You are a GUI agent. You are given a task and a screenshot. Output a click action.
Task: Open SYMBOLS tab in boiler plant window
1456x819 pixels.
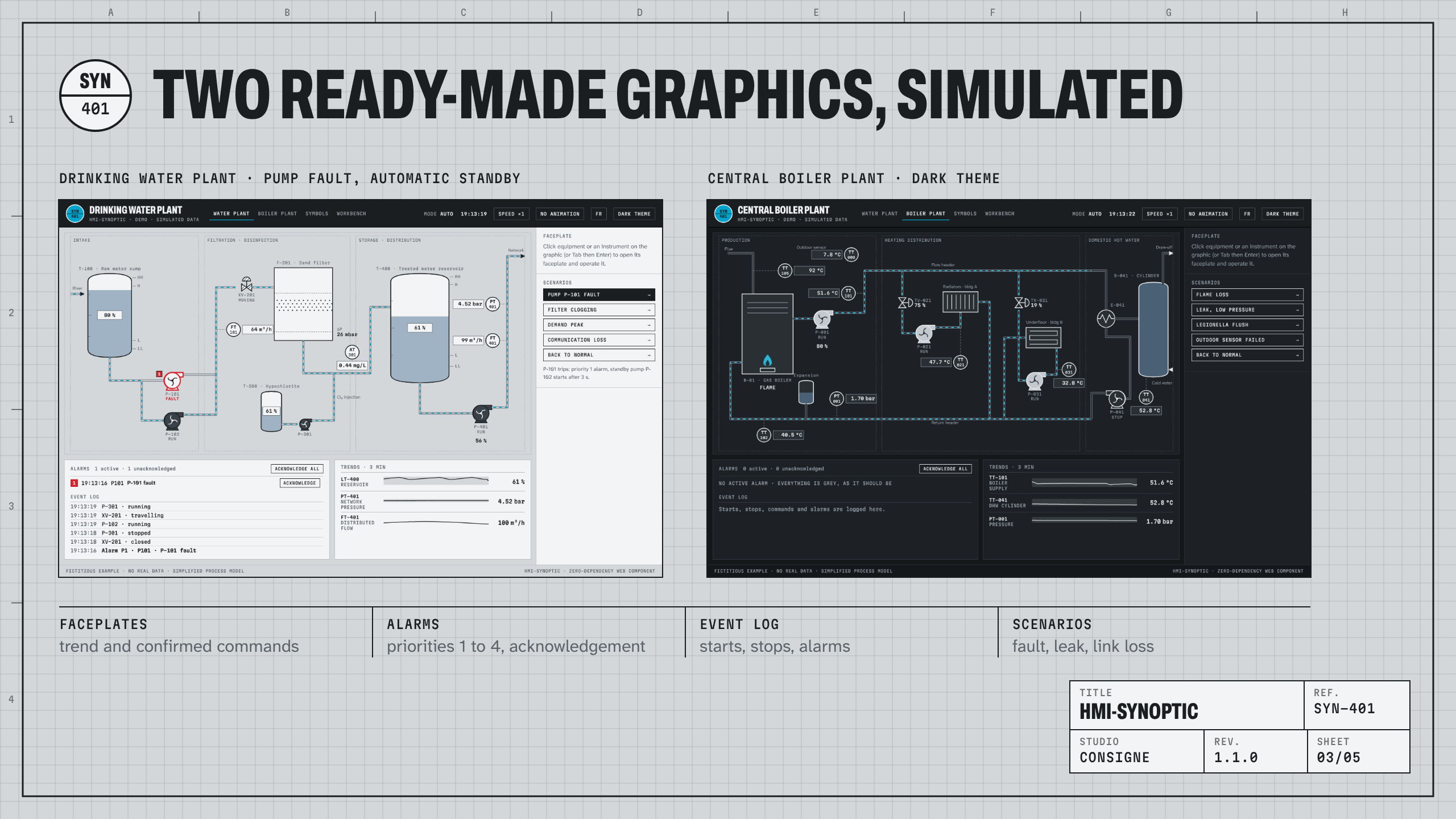click(x=965, y=214)
